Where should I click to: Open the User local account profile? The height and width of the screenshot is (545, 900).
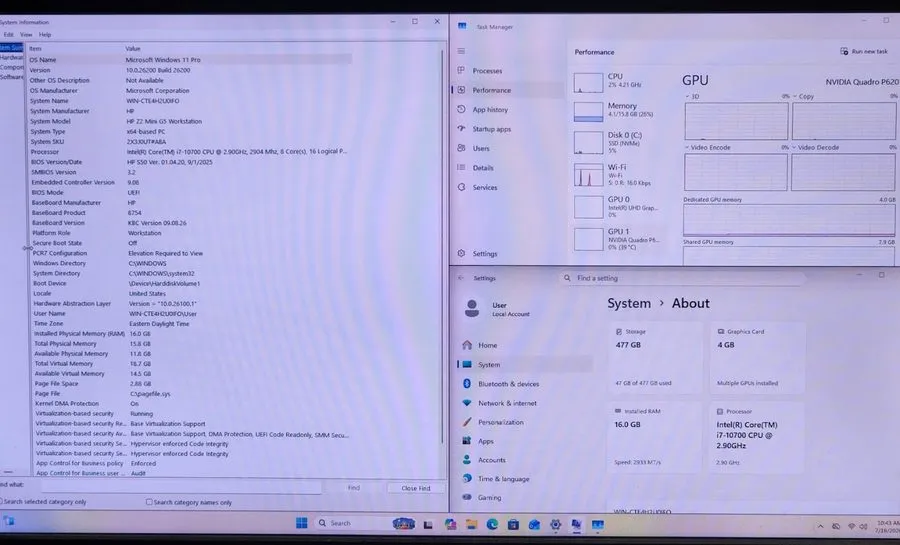pos(497,309)
